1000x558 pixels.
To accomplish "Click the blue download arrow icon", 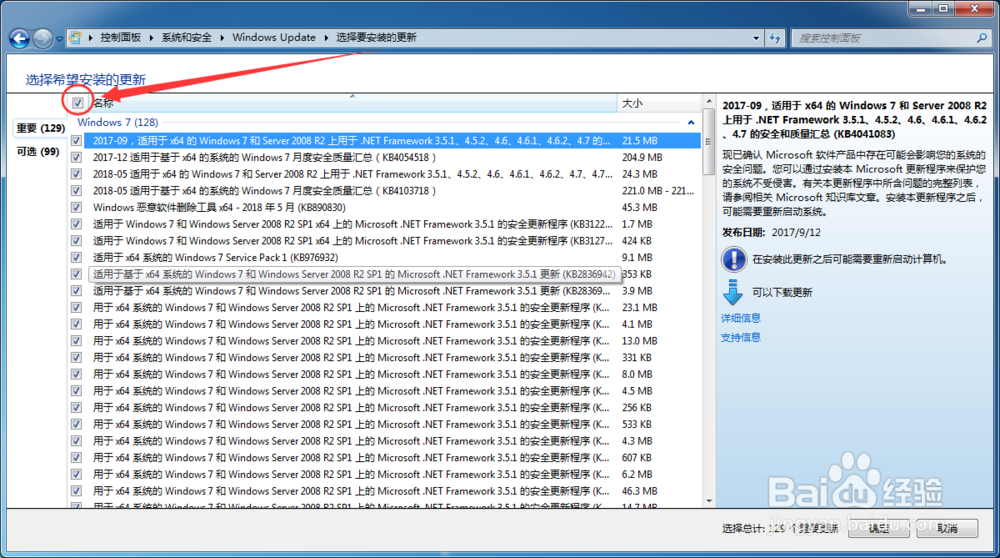I will [x=733, y=291].
